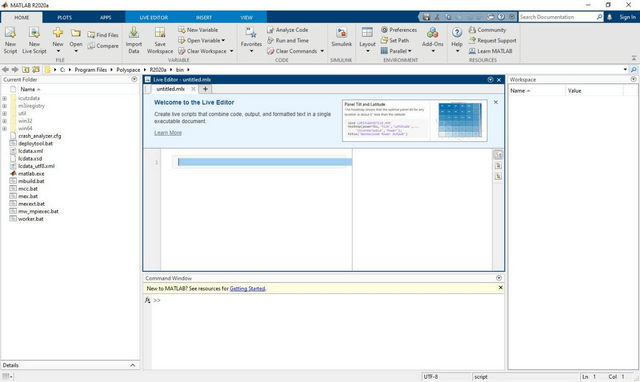Image resolution: width=640 pixels, height=382 pixels.
Task: Click Sign In
Action: (627, 17)
